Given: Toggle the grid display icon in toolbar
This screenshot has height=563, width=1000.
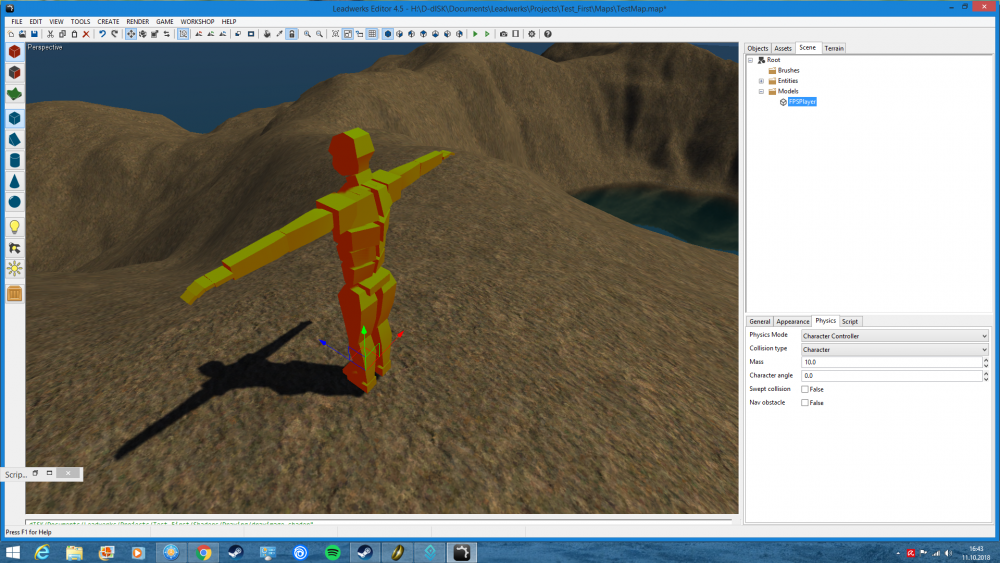Looking at the screenshot, I should point(372,34).
